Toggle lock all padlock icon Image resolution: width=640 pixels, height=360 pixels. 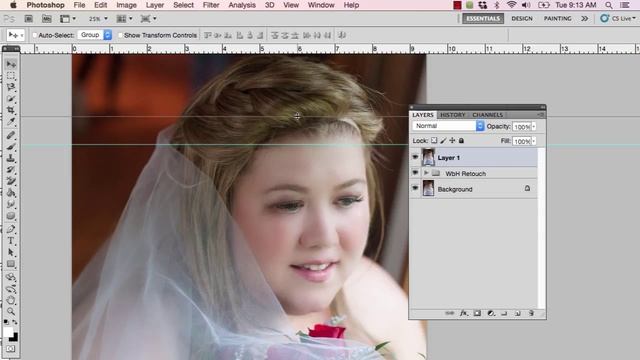(461, 140)
